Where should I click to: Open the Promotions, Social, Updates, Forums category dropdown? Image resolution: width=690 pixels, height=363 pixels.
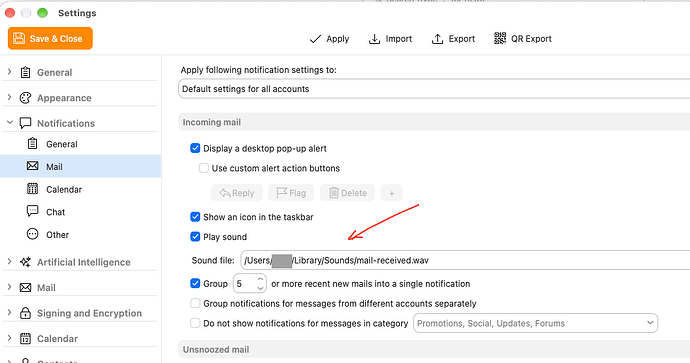point(535,323)
